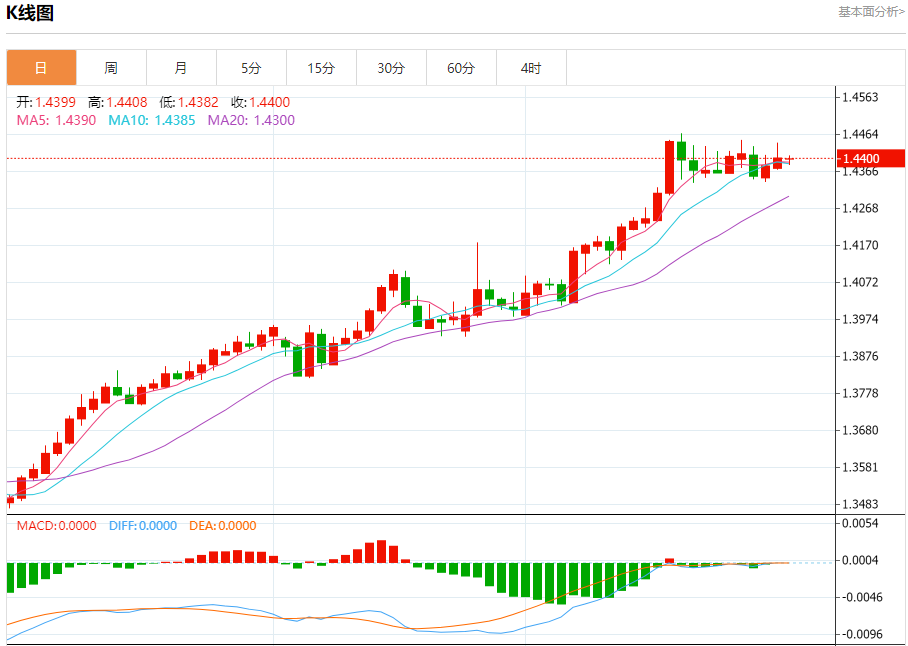Viewport: 908px width, 646px height.
Task: Click the tall red candlestick near 1.4464
Action: (x=669, y=167)
